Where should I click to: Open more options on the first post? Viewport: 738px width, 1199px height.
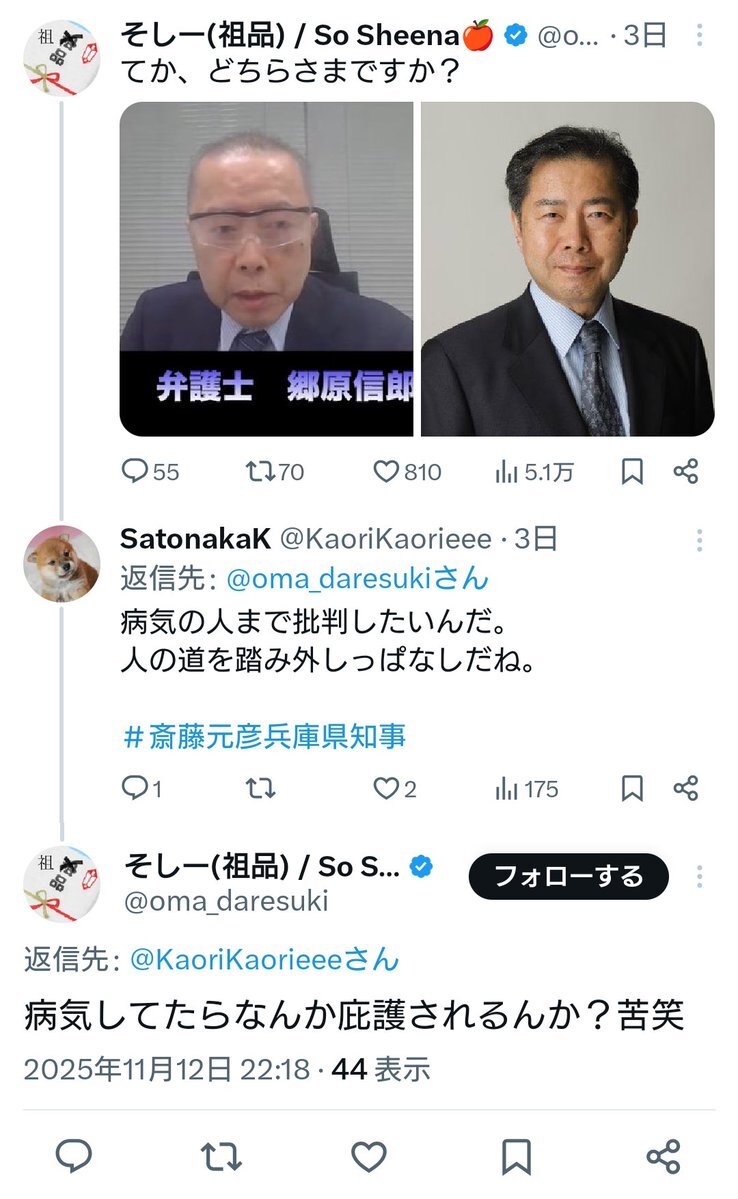point(699,36)
